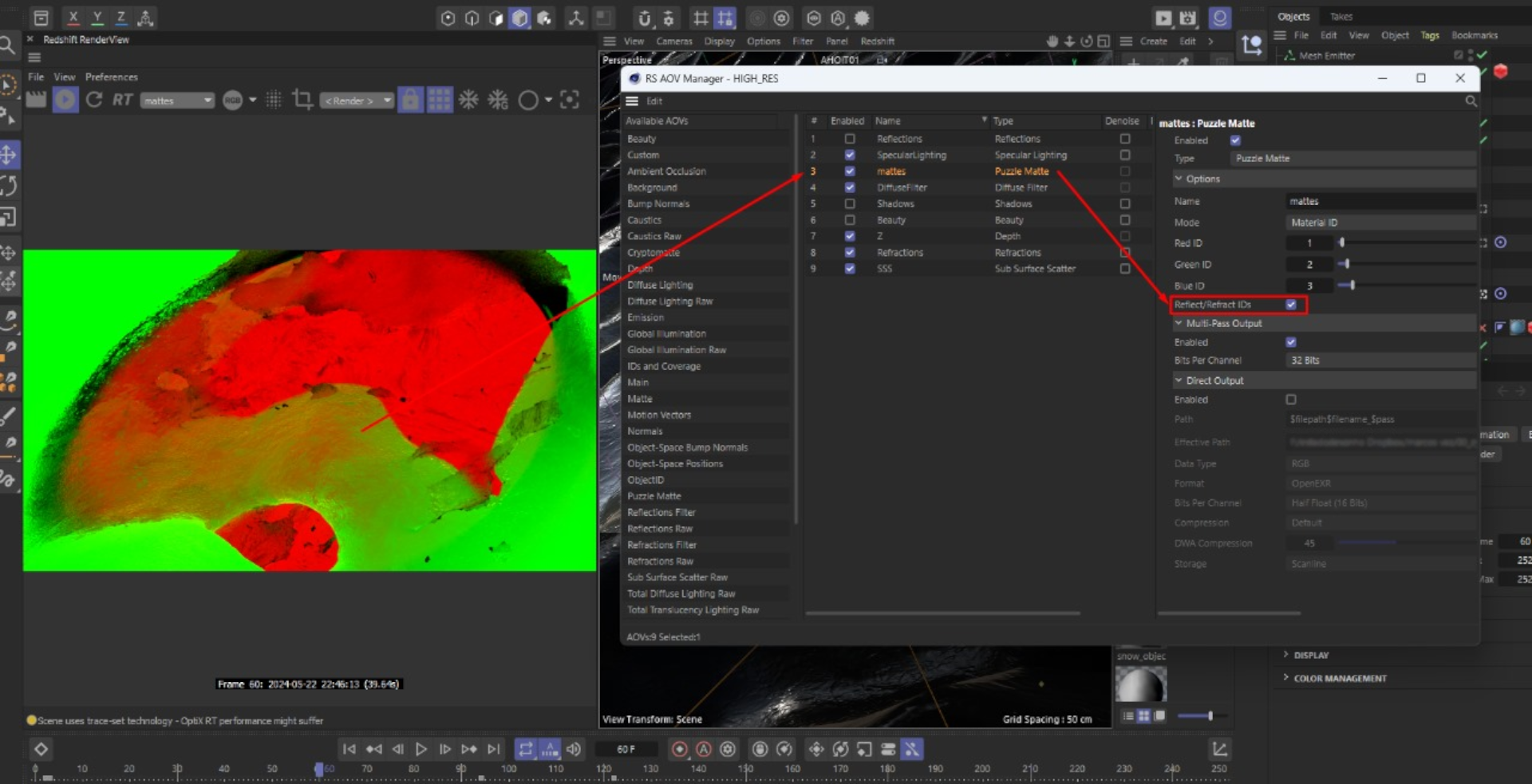This screenshot has width=1532, height=784.
Task: Toggle the Denoise checkbox for Reflections
Action: (1125, 139)
